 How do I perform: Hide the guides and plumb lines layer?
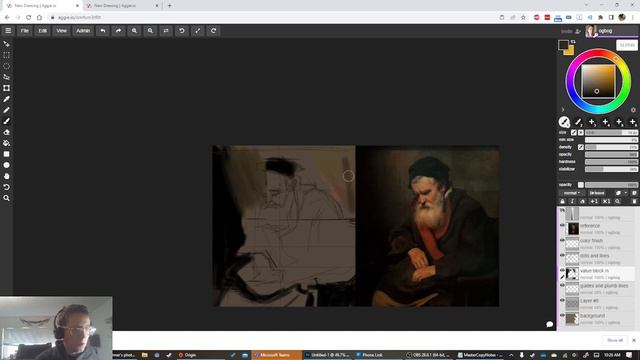pos(562,285)
